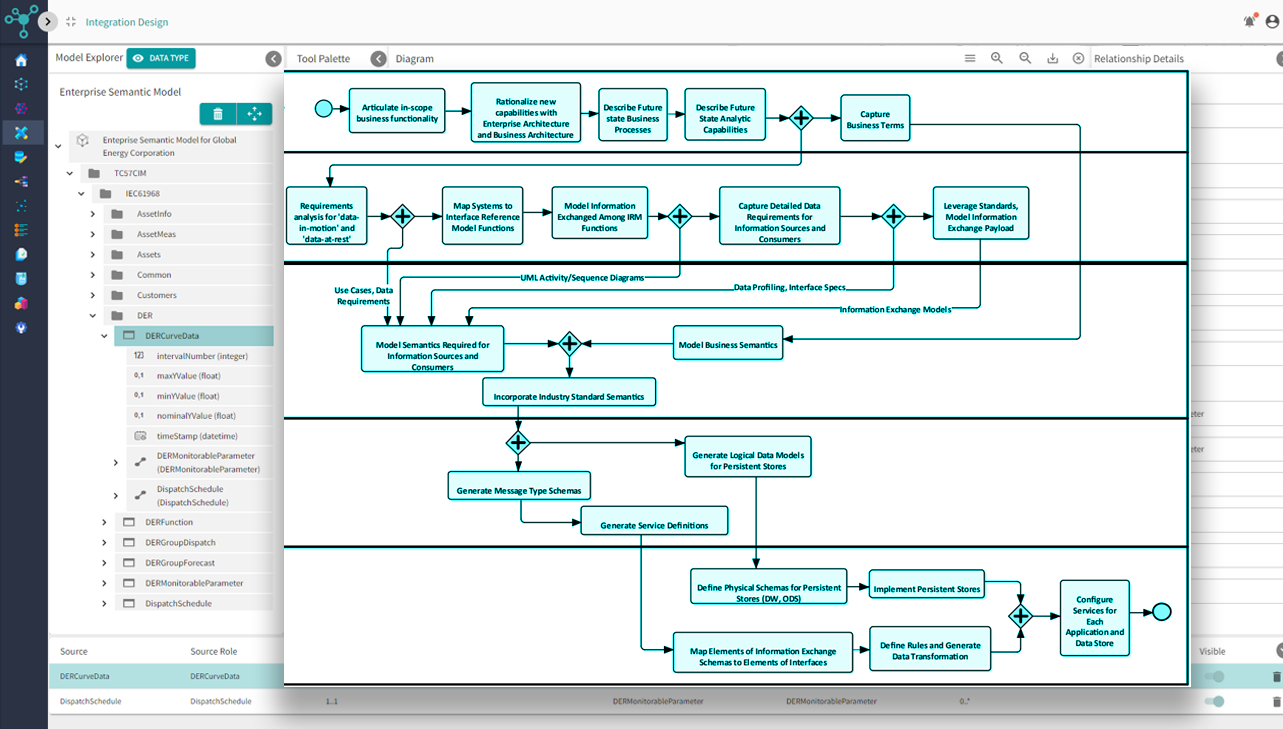Toggle Visible switch for the DispatchSchedule row

[x=1214, y=701]
